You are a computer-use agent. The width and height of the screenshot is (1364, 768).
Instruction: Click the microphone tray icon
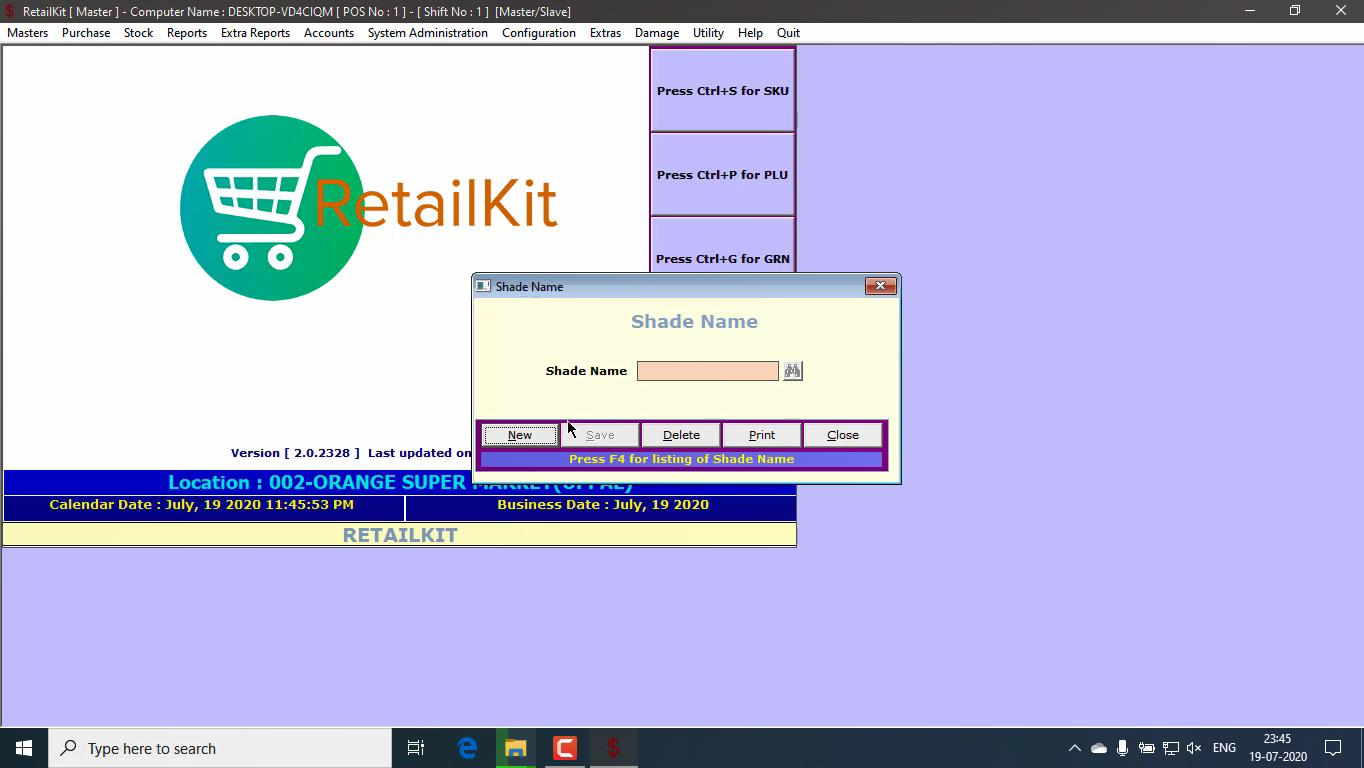[x=1123, y=748]
